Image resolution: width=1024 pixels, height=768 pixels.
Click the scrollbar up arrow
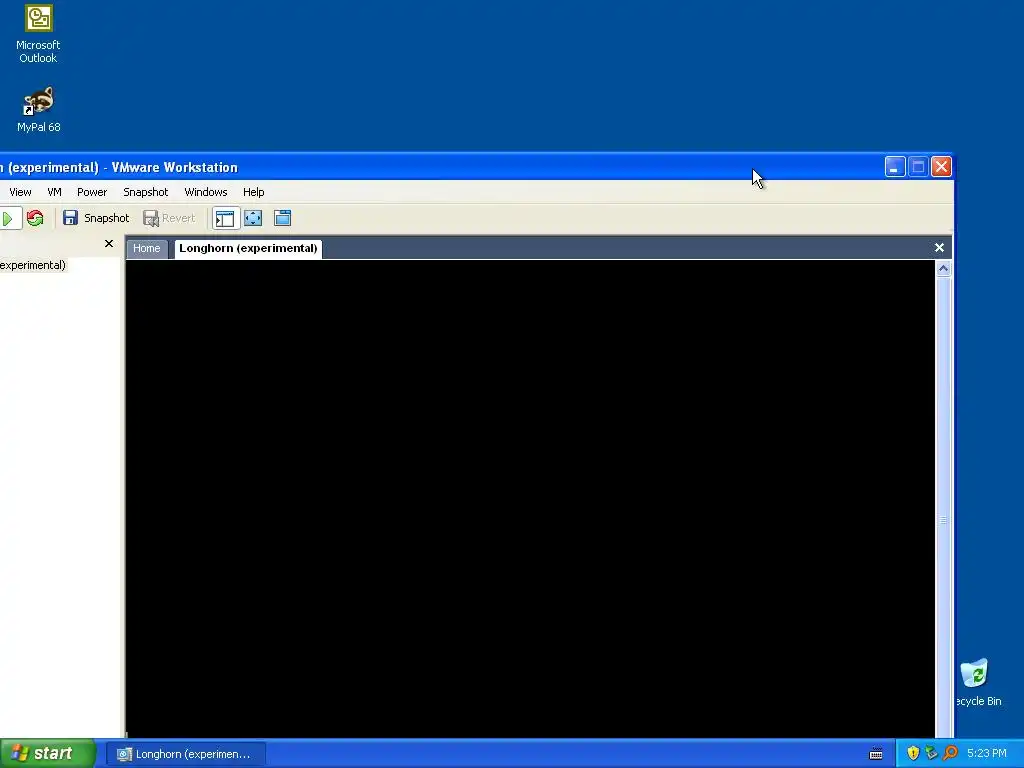[x=943, y=268]
